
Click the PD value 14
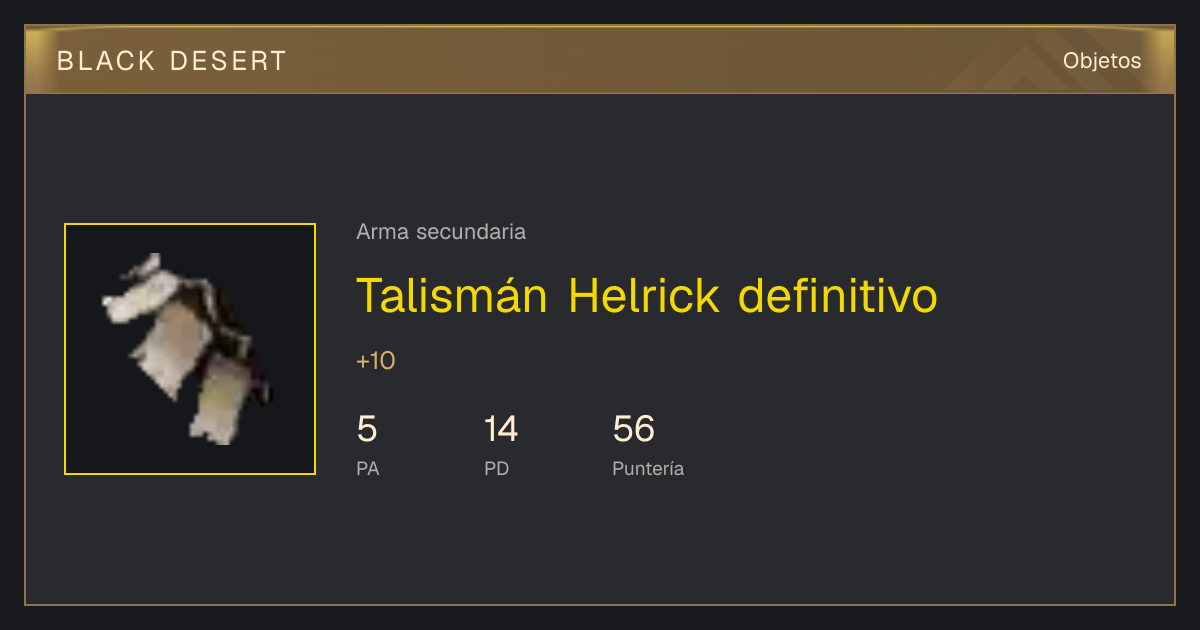(x=501, y=429)
